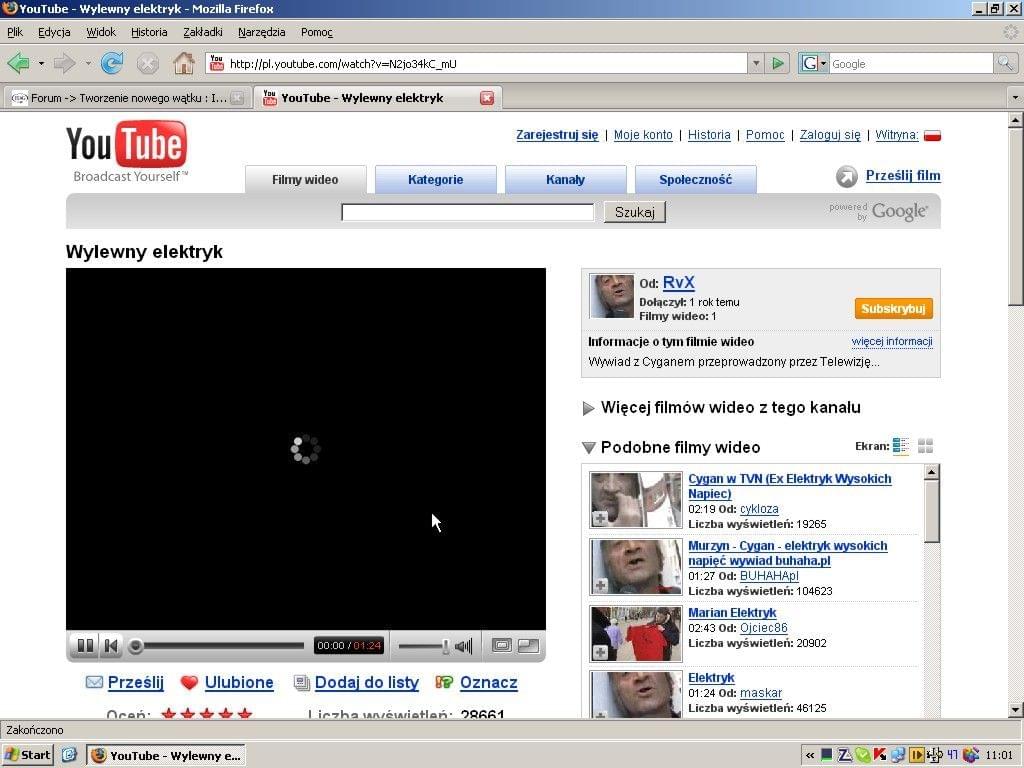The width and height of the screenshot is (1024, 768).
Task: Click the quick launch icon beside Start
Action: pos(69,755)
